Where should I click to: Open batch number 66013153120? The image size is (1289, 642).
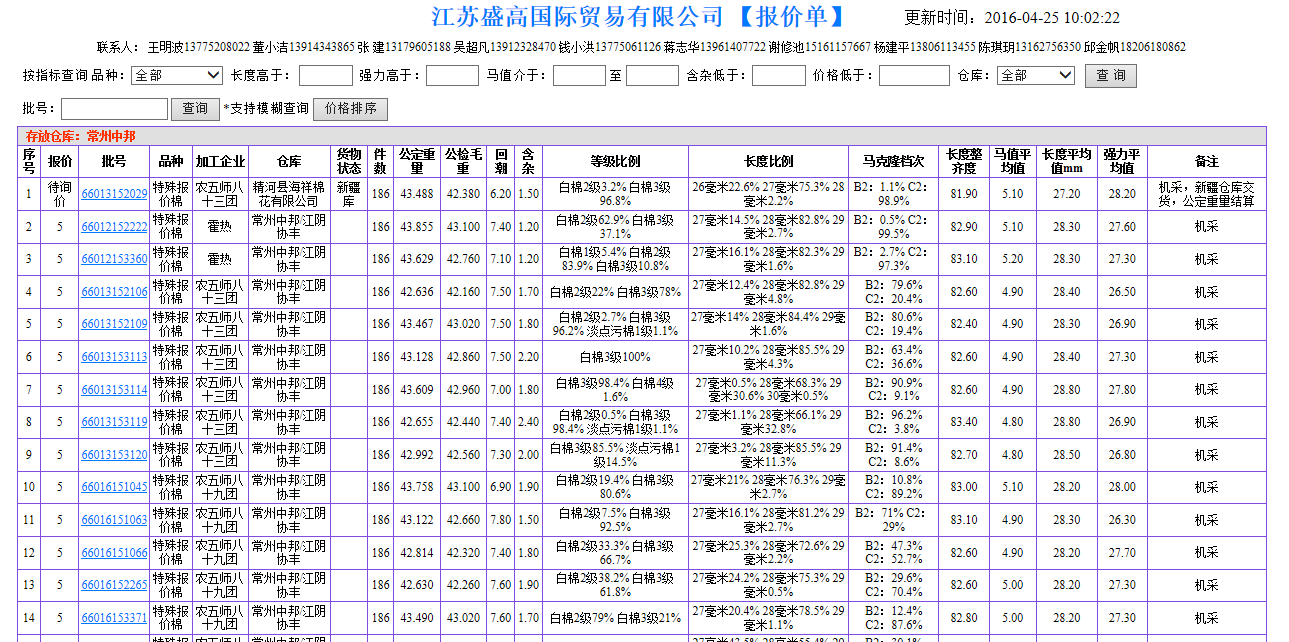click(x=114, y=455)
